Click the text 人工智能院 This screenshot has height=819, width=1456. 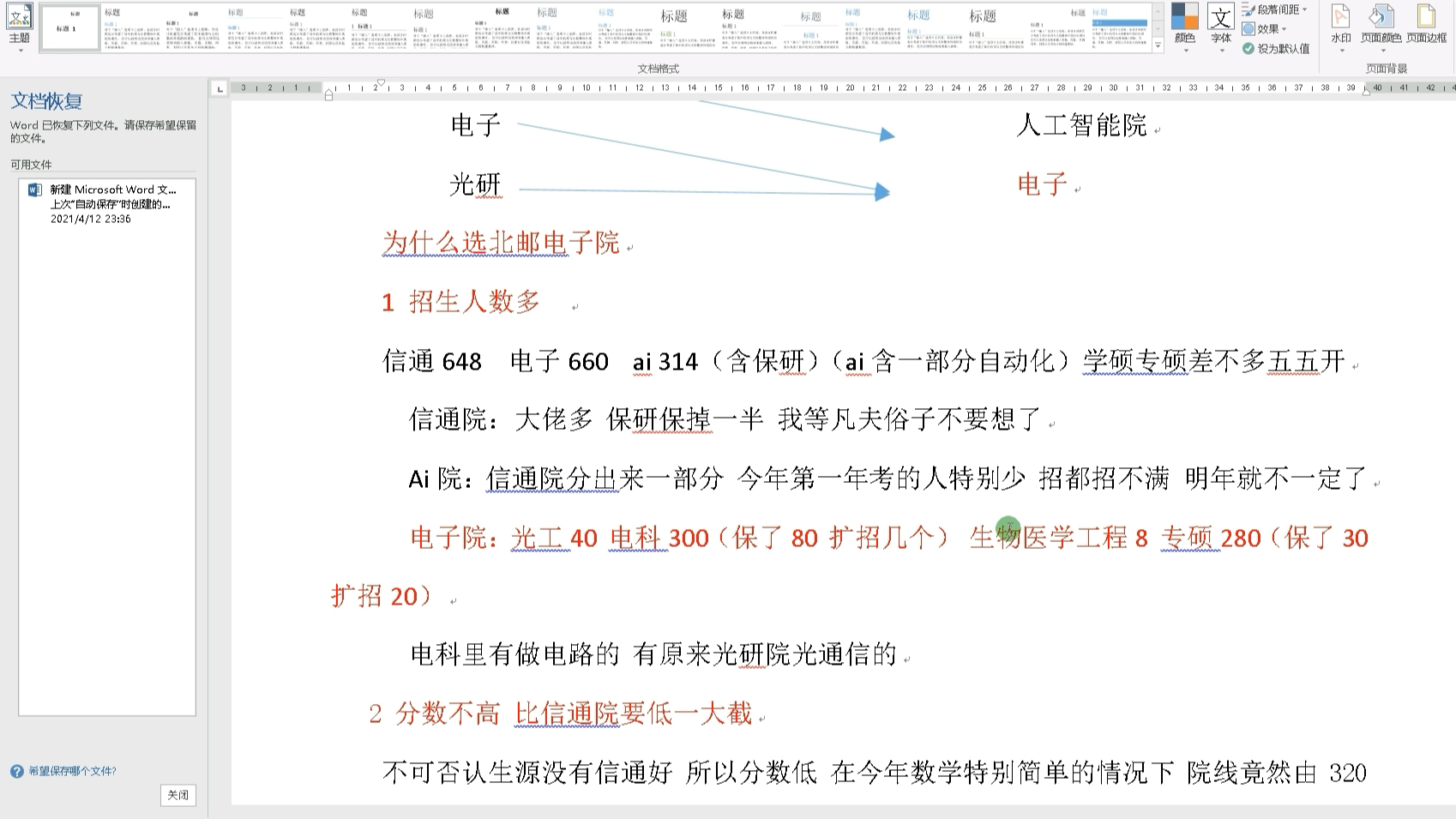(x=1081, y=125)
